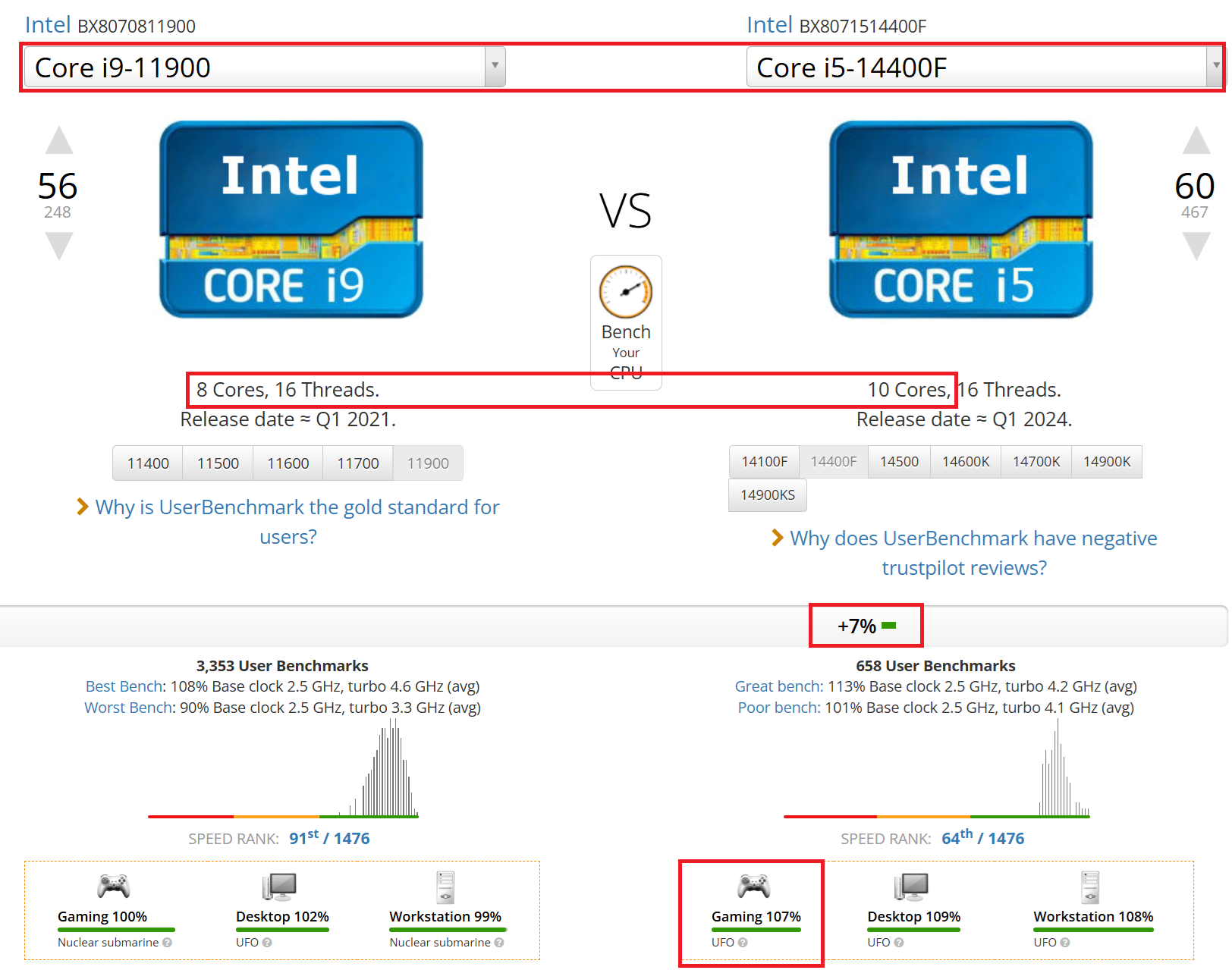Open help next to i9 Gaming Nuclear submarine

[167, 943]
